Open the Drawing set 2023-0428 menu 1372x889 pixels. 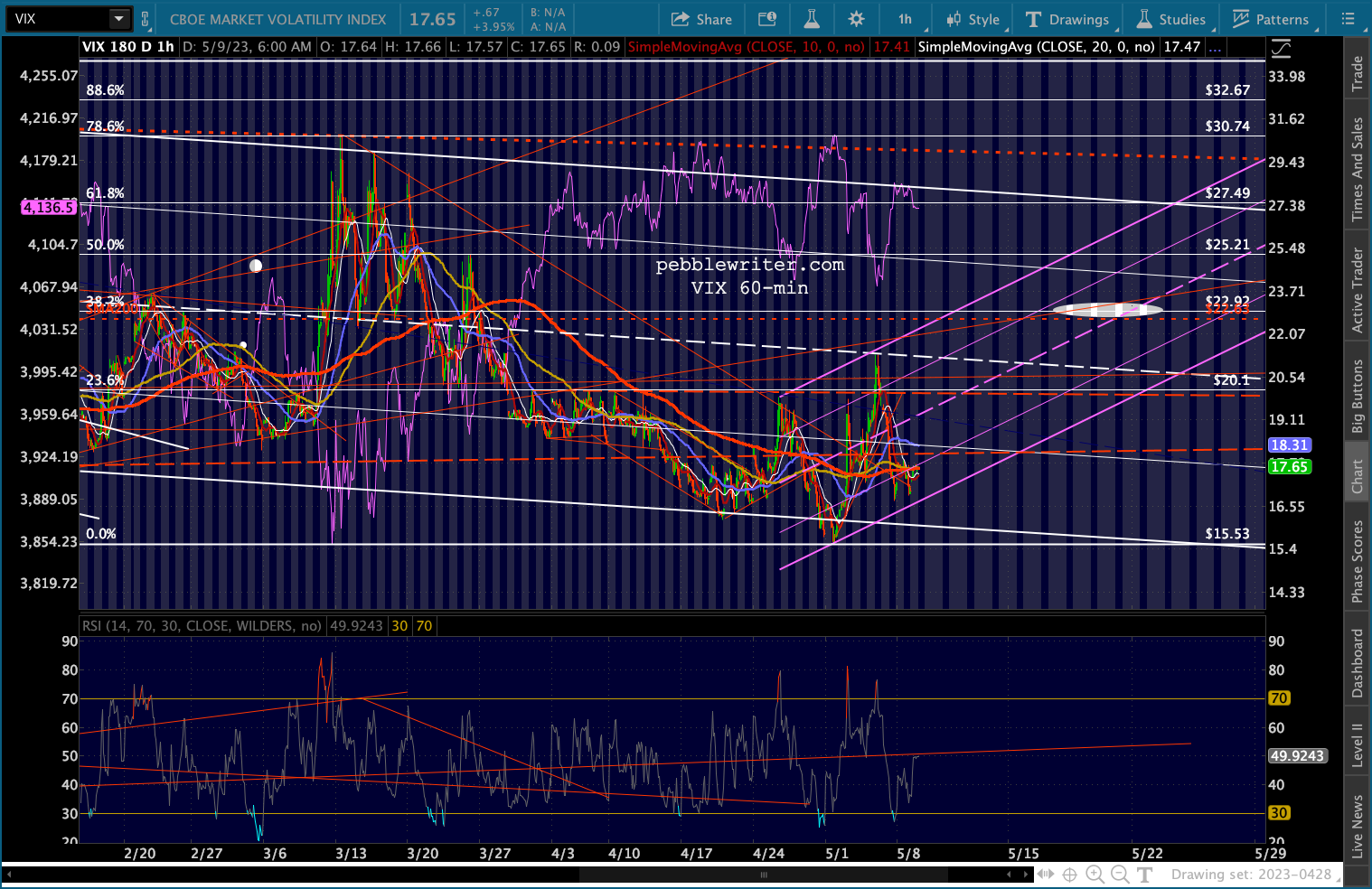(1251, 874)
